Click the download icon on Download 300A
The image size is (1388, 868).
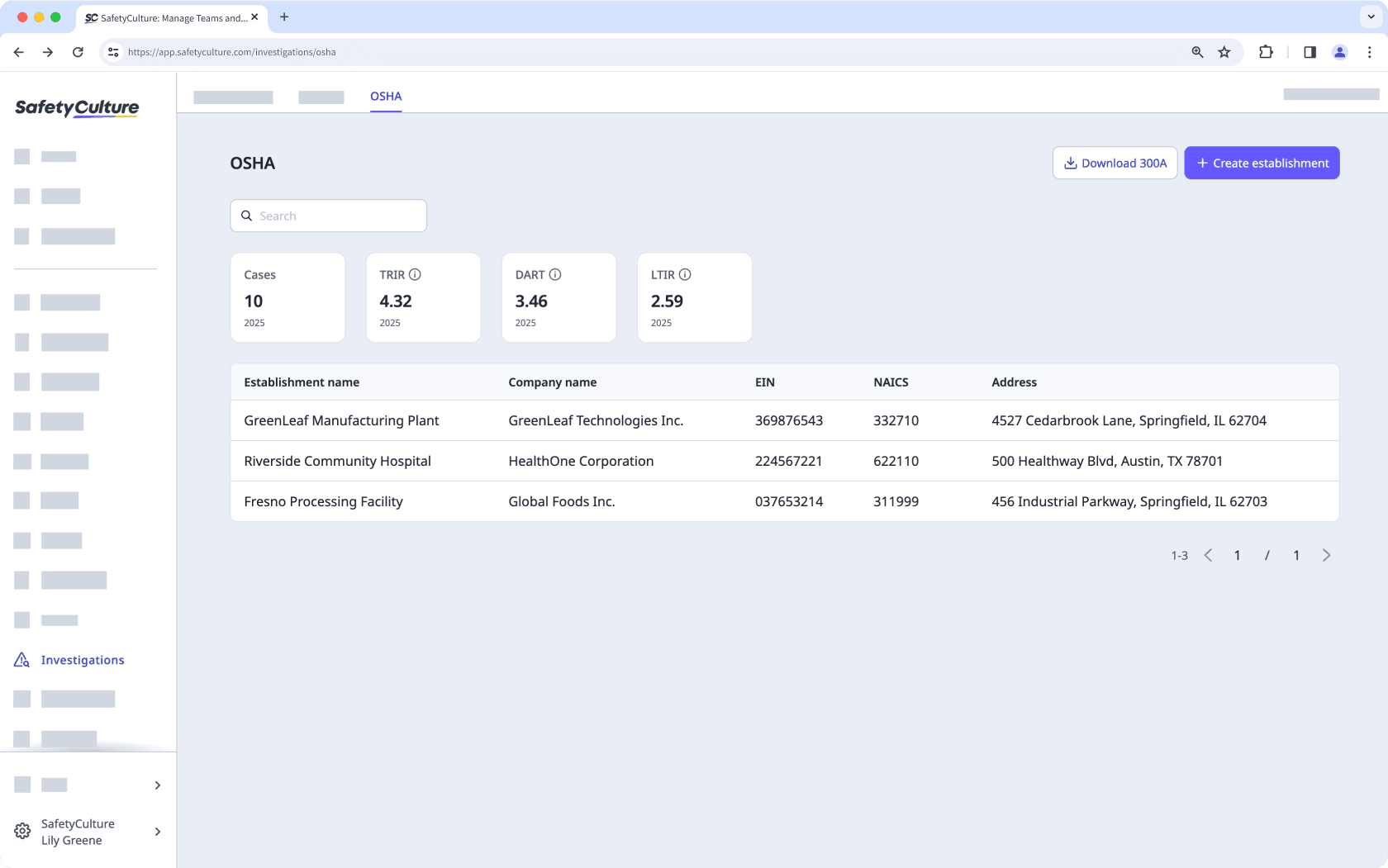[x=1071, y=163]
